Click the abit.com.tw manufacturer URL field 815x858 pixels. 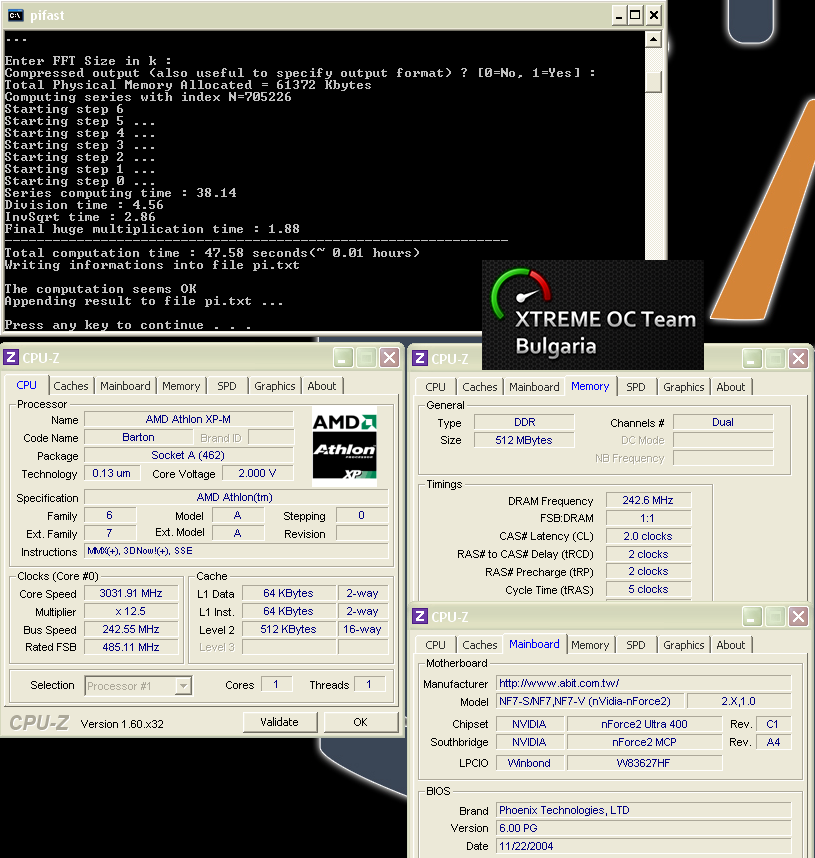tap(644, 683)
